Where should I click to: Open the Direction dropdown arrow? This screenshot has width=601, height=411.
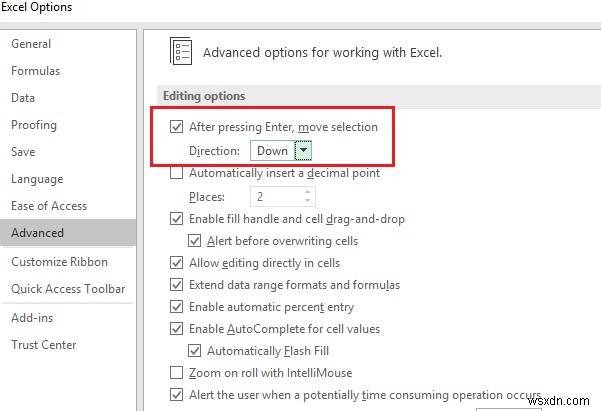coord(303,151)
